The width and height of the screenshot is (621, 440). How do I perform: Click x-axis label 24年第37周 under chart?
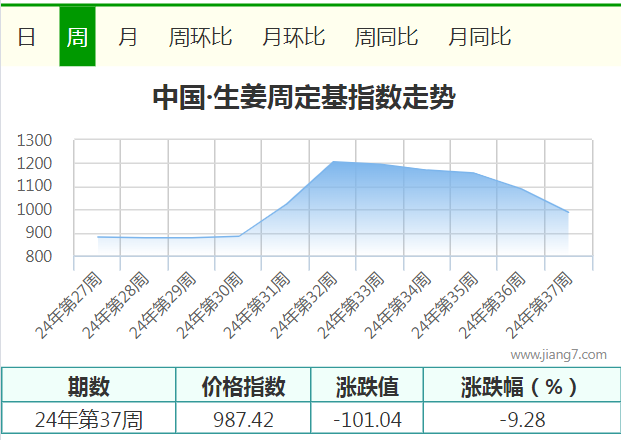coord(539,306)
